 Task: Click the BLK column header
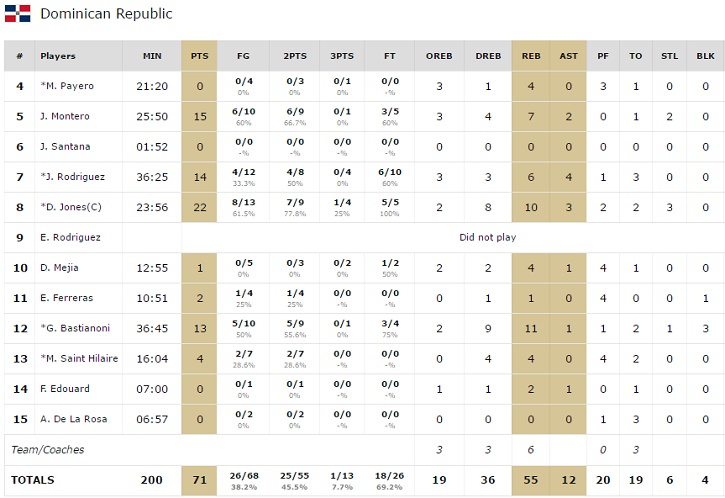click(705, 56)
